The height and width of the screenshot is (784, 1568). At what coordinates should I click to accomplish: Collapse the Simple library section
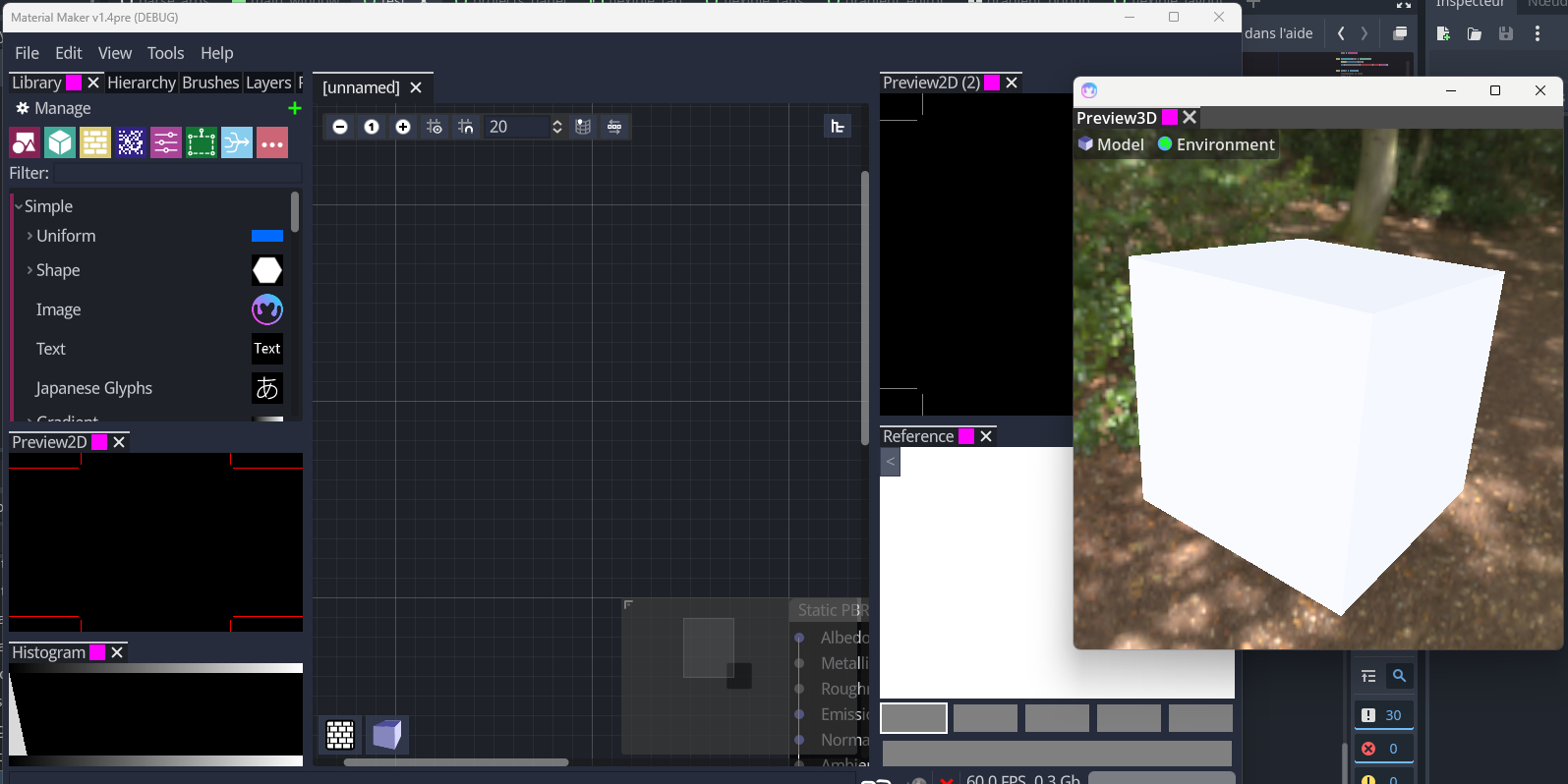pyautogui.click(x=19, y=206)
